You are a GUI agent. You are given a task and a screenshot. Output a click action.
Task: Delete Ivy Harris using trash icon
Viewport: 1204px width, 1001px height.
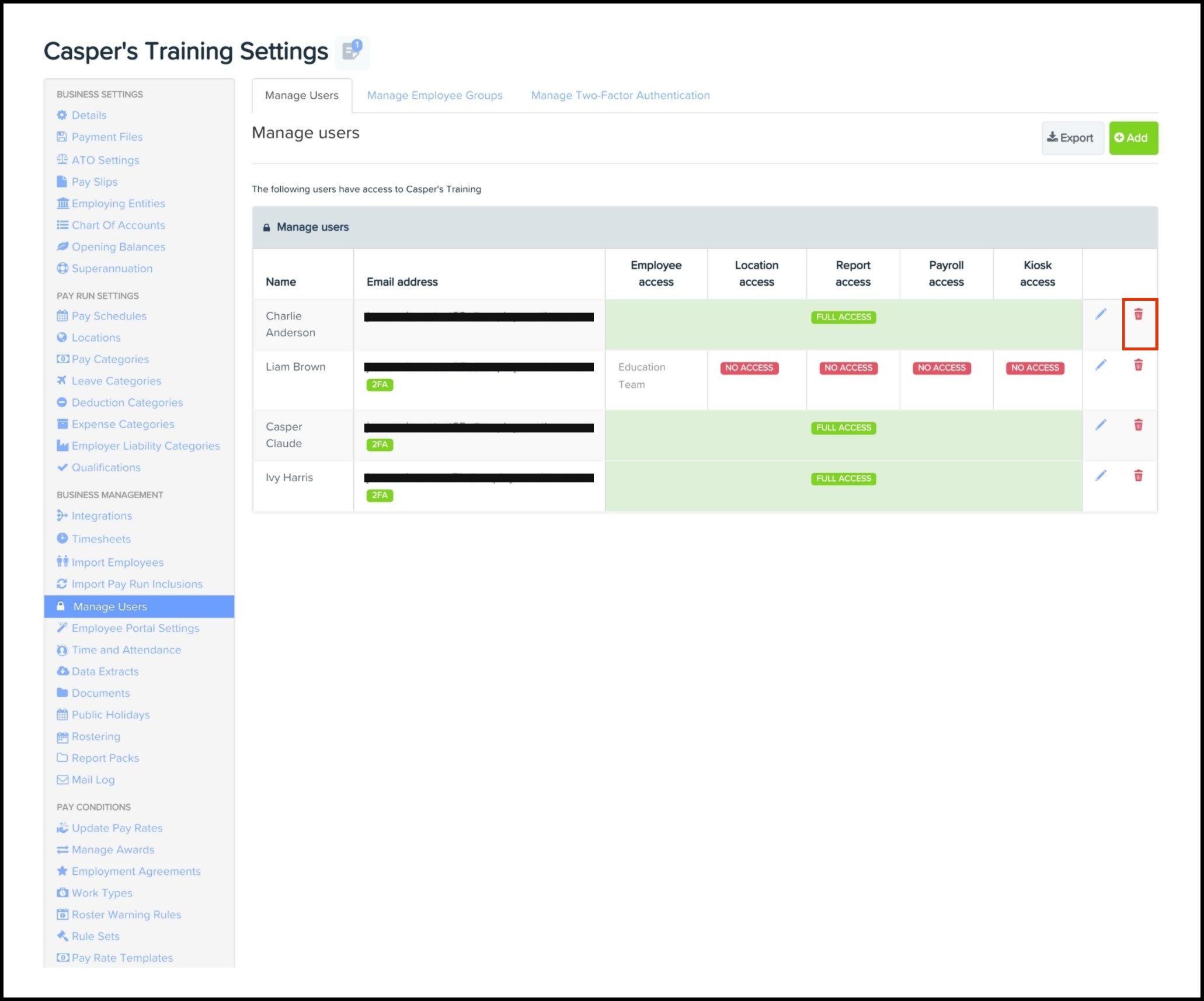[1138, 476]
